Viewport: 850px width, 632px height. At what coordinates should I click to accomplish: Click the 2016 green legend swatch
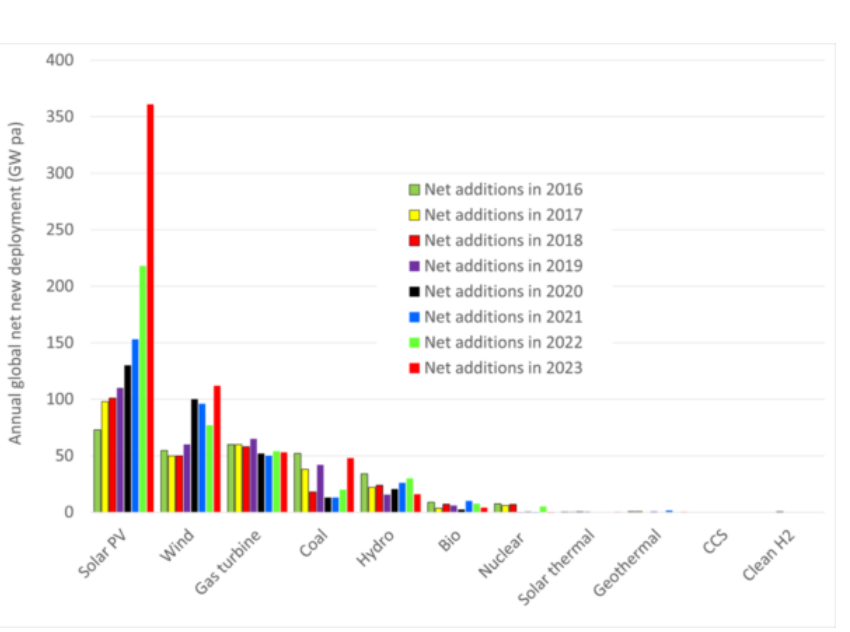pos(414,190)
